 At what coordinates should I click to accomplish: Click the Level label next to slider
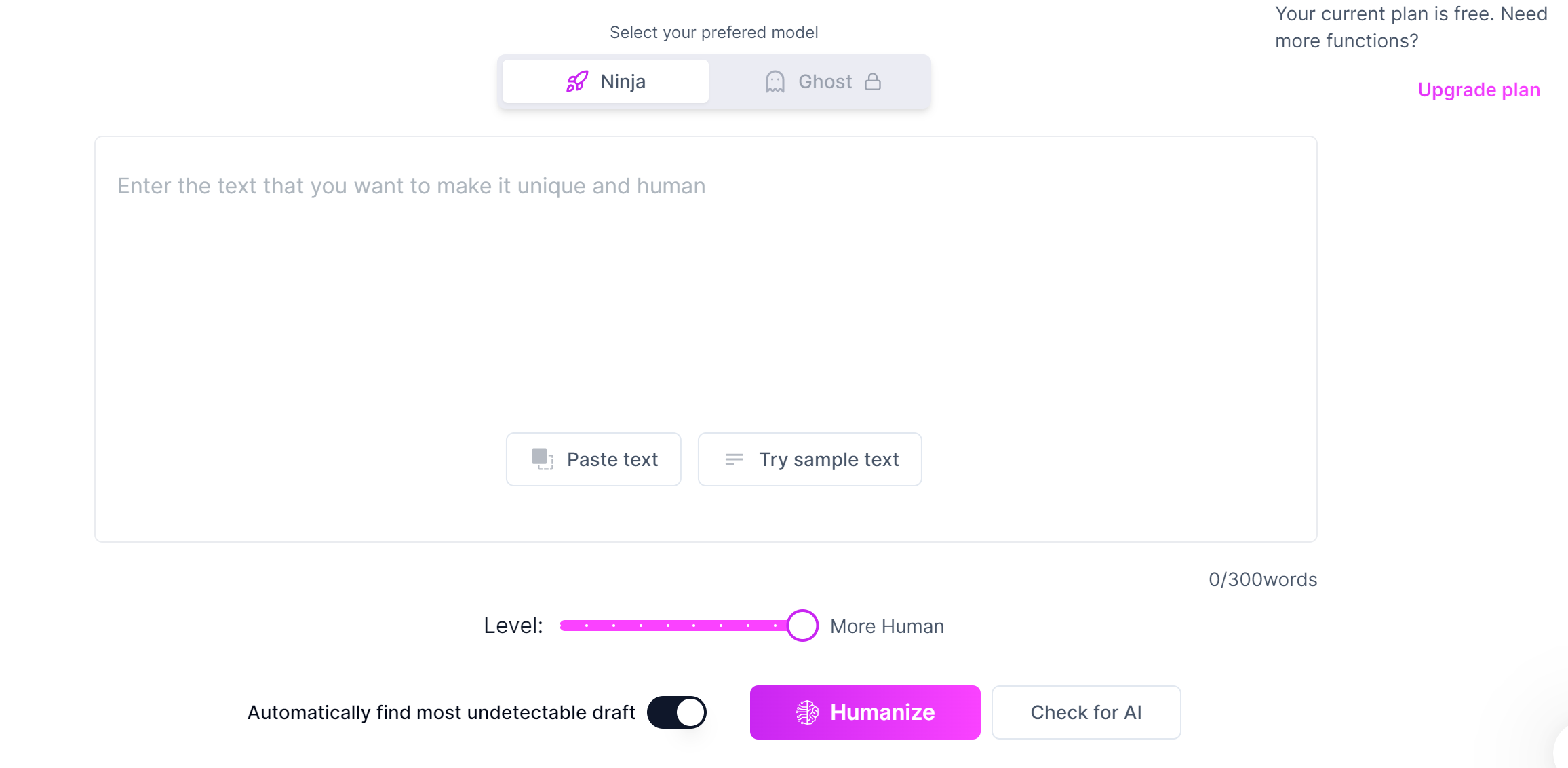[x=513, y=625]
